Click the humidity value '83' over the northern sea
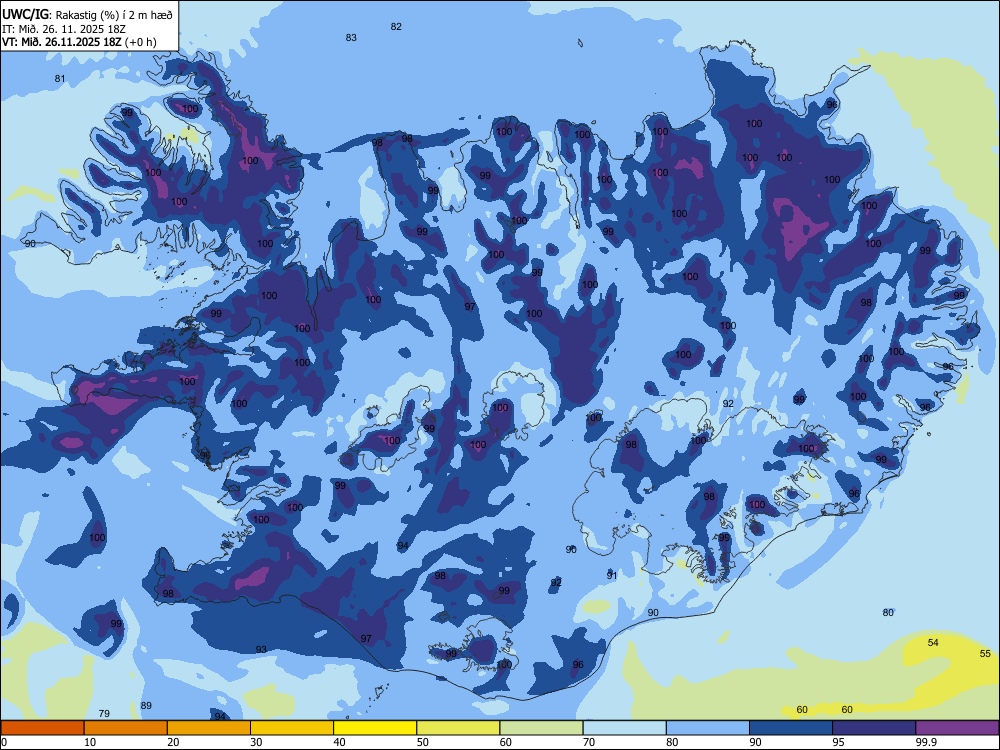The image size is (1000, 750). point(351,38)
